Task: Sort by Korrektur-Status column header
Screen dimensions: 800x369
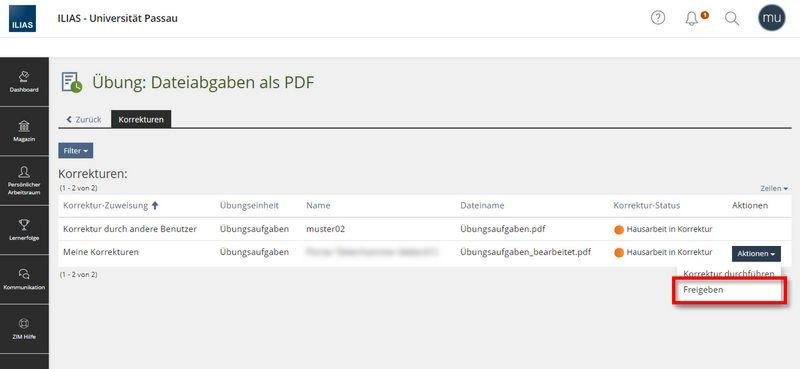Action: tap(646, 205)
